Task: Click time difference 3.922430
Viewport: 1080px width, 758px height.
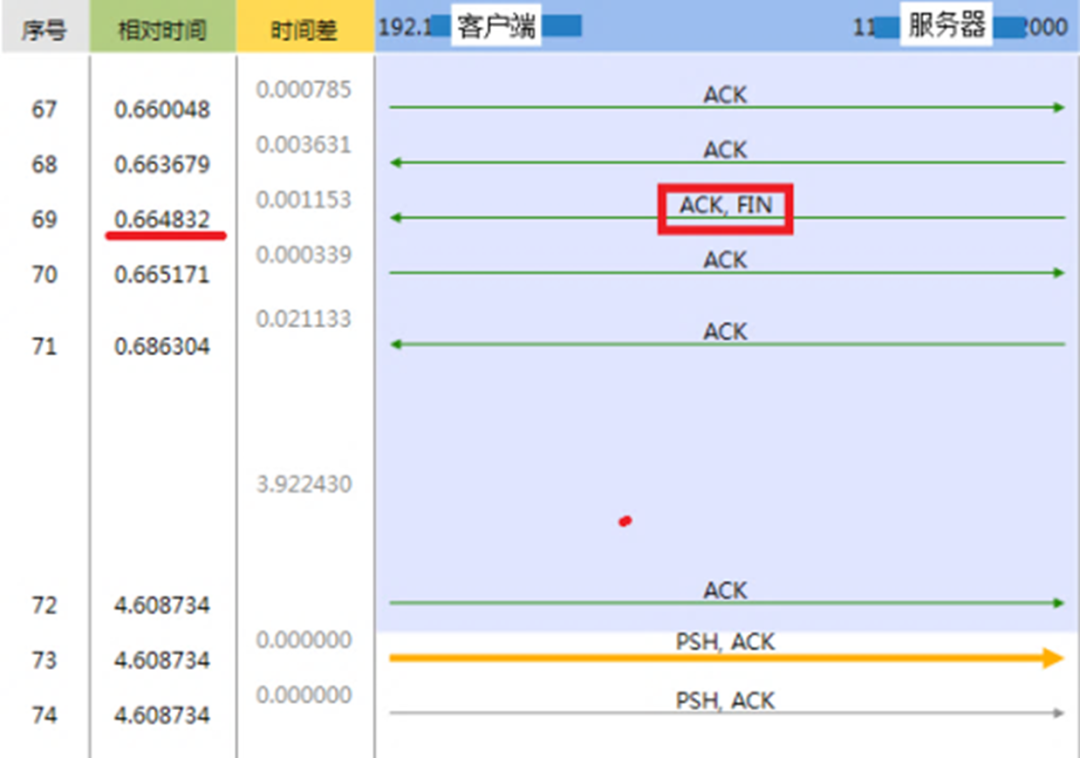Action: click(304, 484)
